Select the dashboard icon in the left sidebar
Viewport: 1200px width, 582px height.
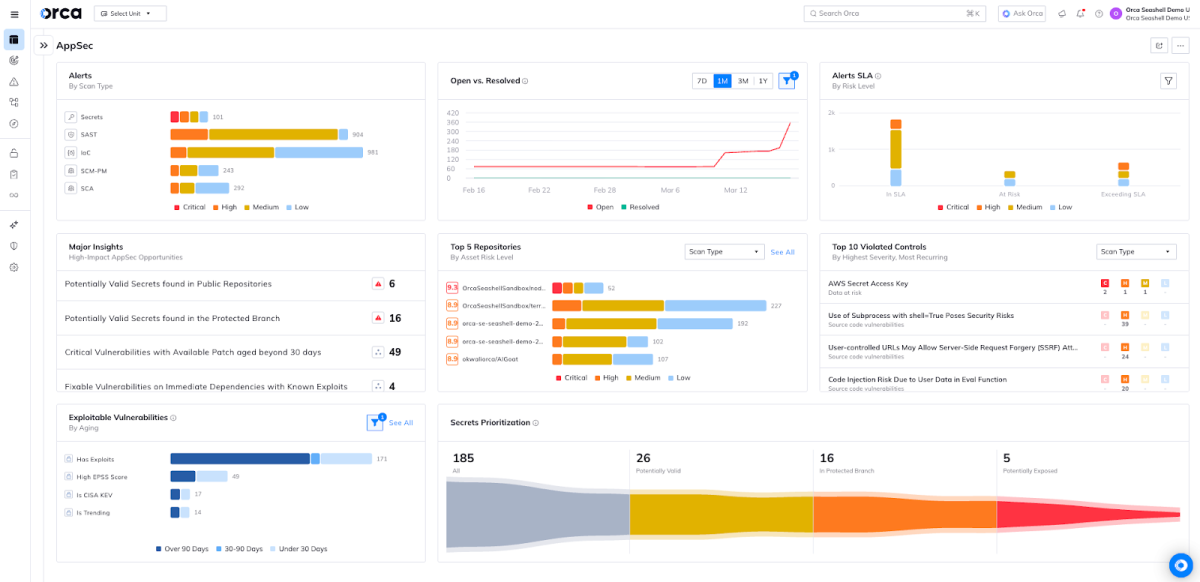[14, 39]
